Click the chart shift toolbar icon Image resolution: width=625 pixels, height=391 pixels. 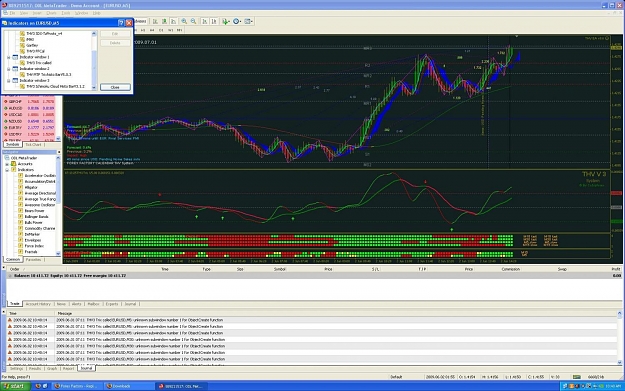coord(214,21)
